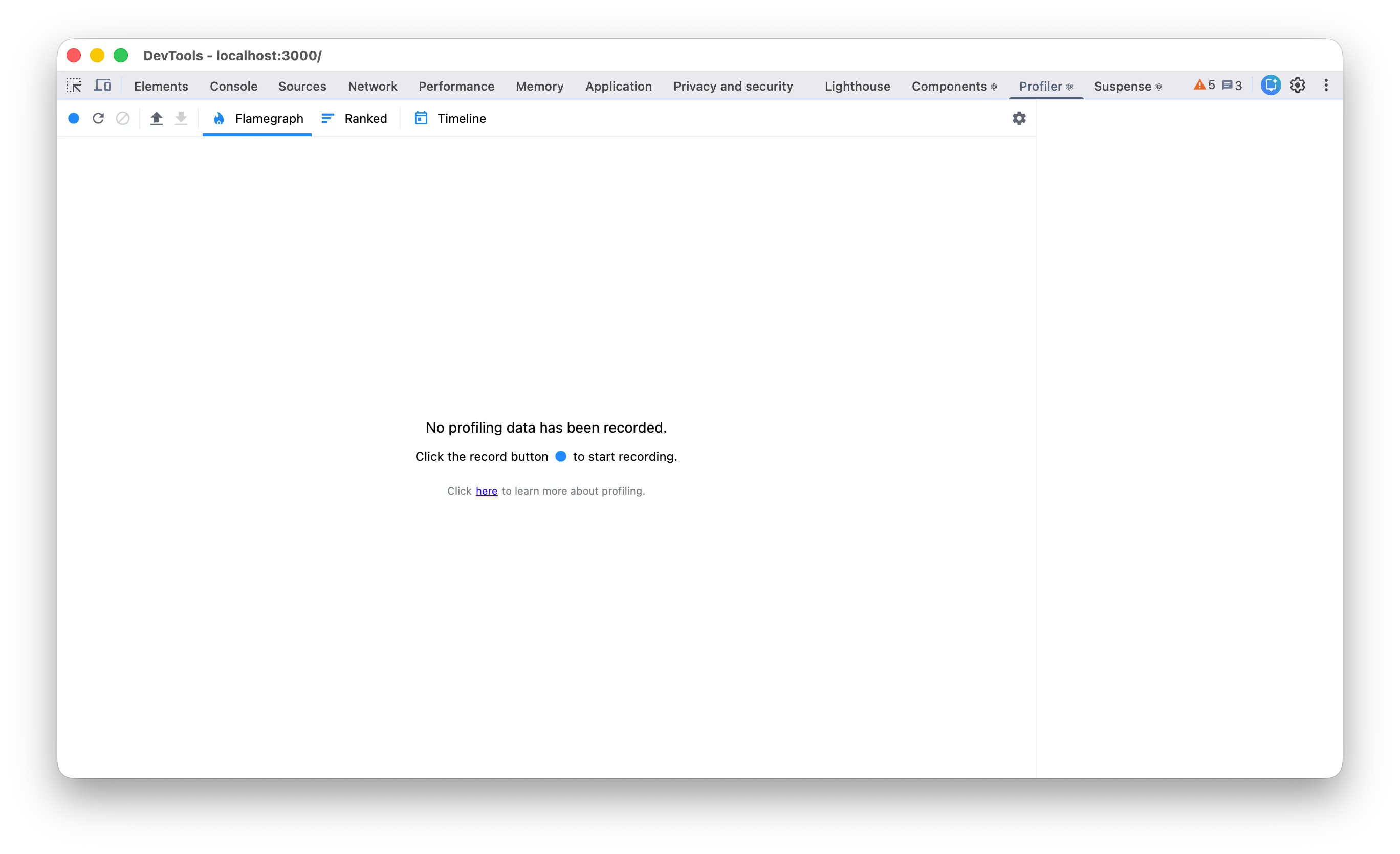The height and width of the screenshot is (854, 1400).
Task: Click the AI assistance icon
Action: 1271,86
